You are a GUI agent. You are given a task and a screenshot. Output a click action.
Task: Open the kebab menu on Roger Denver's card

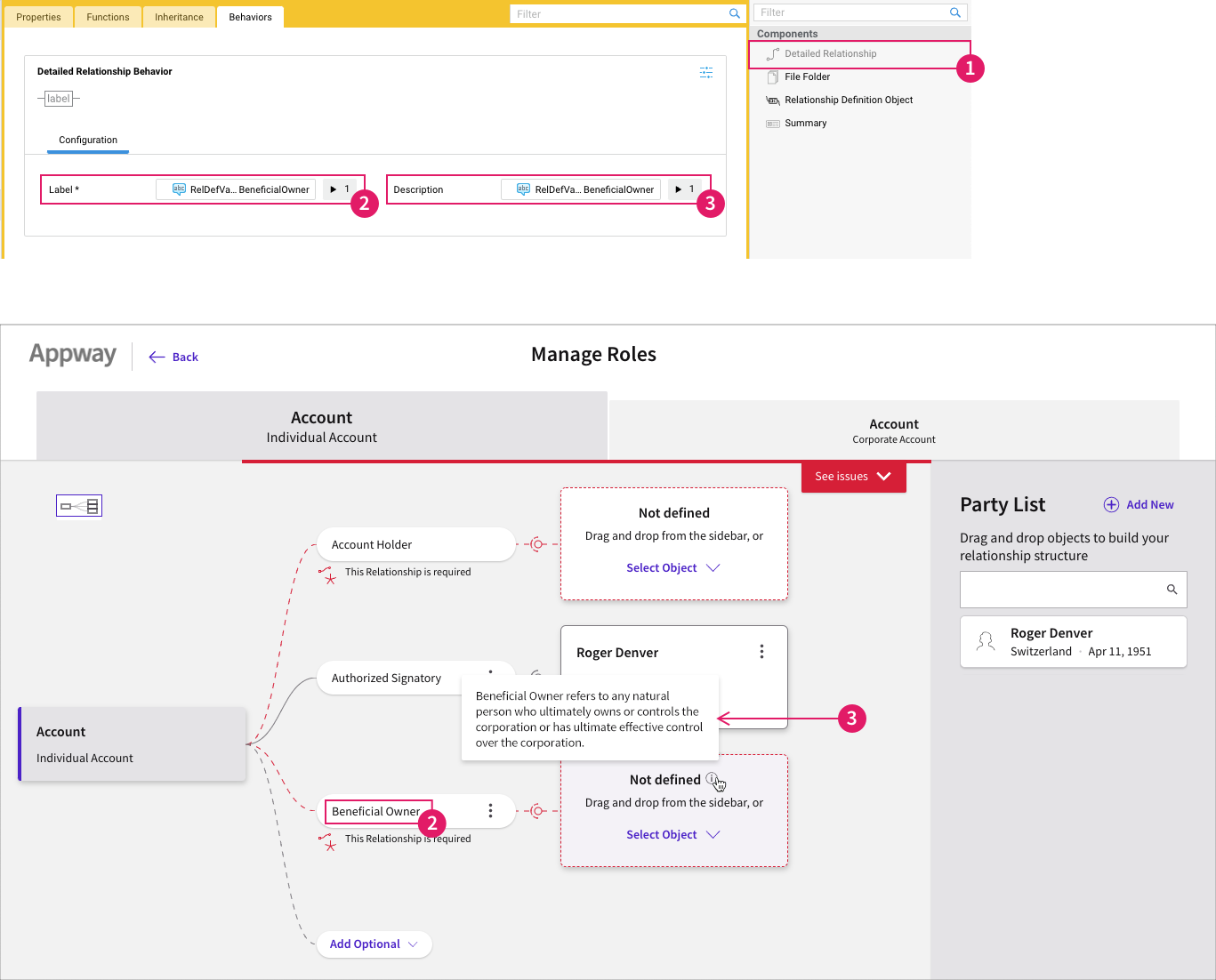(761, 652)
